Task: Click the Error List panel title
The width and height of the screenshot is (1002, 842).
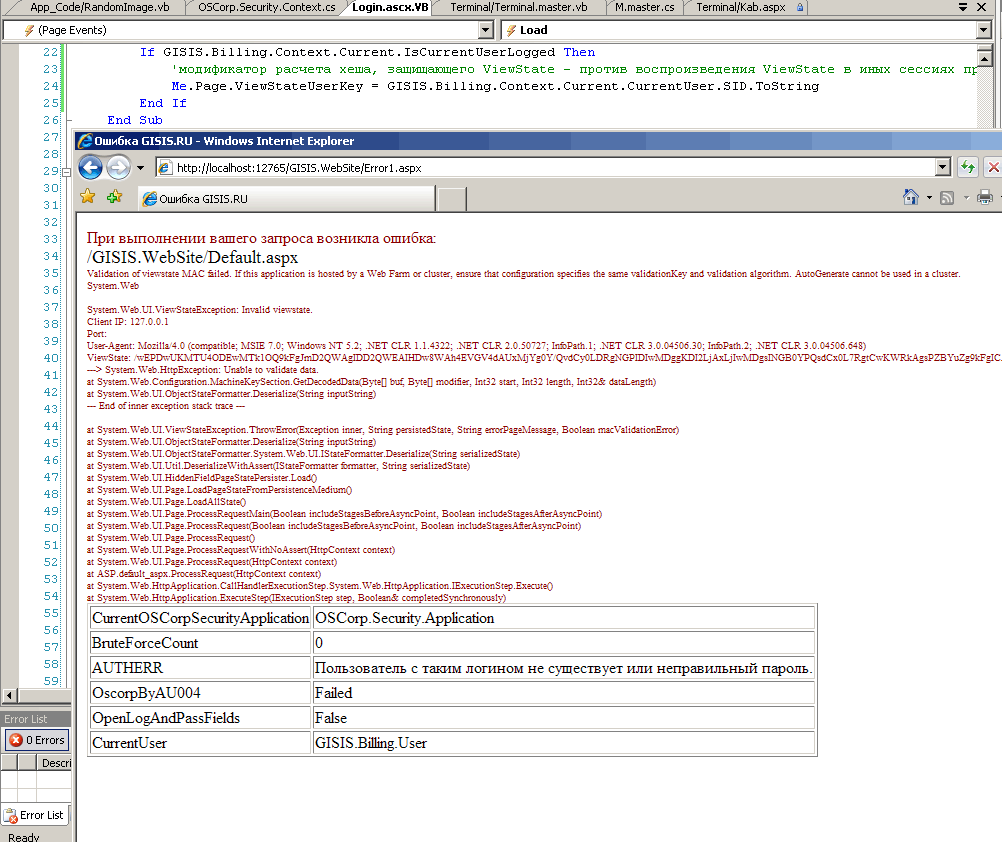Action: (26, 719)
